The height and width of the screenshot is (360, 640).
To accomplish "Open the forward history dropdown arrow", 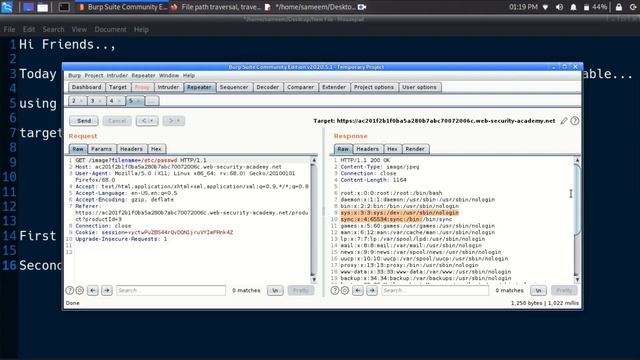I will click(178, 121).
